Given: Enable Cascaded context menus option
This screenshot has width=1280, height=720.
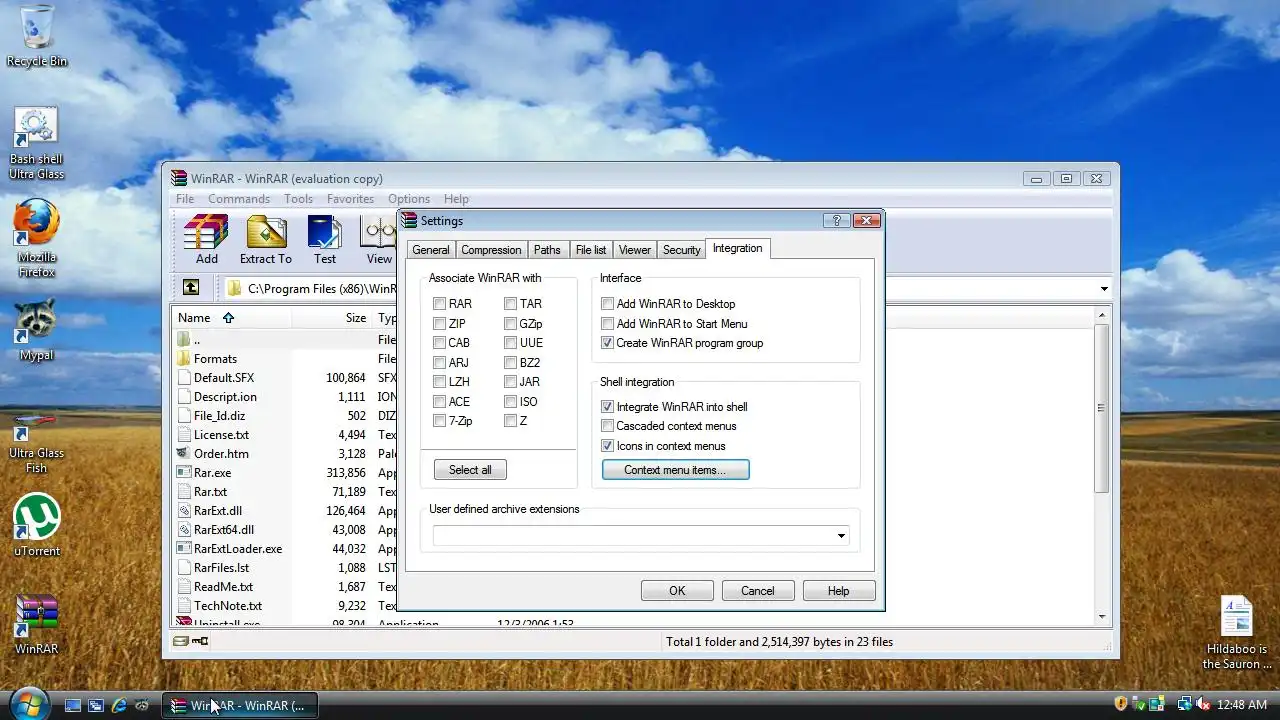Looking at the screenshot, I should [x=607, y=426].
